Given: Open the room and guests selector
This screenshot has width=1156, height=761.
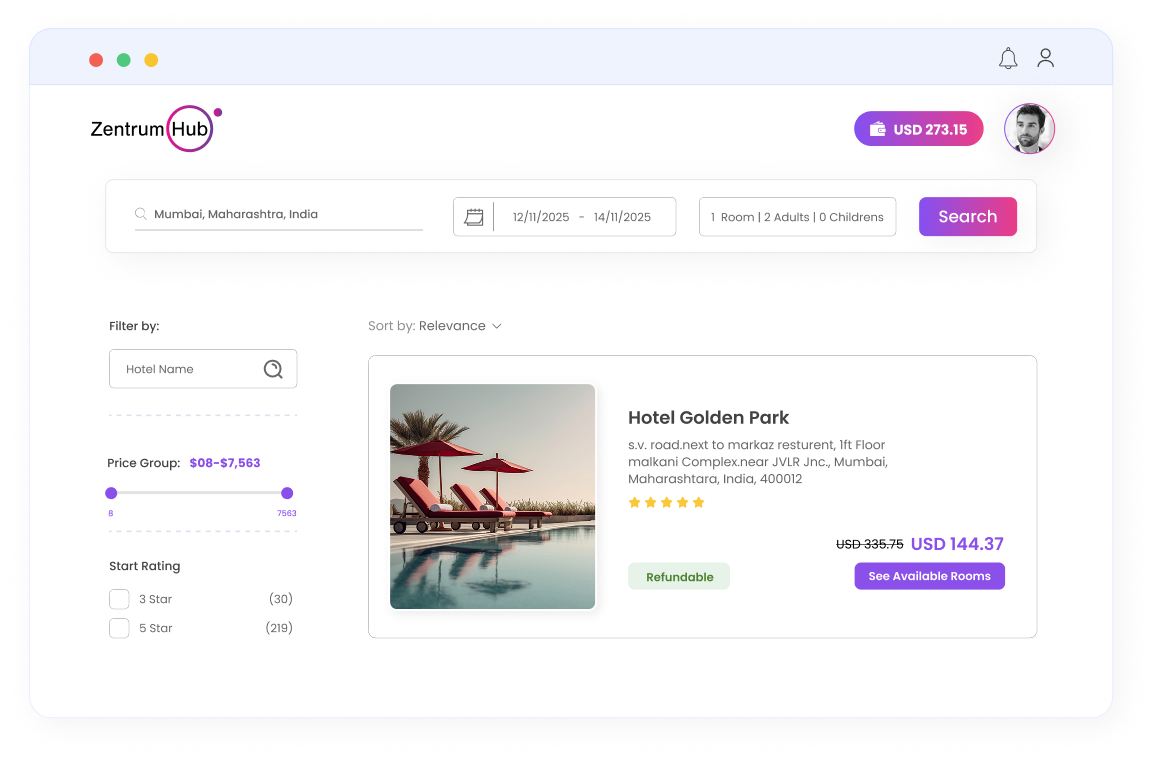Looking at the screenshot, I should click(x=797, y=216).
